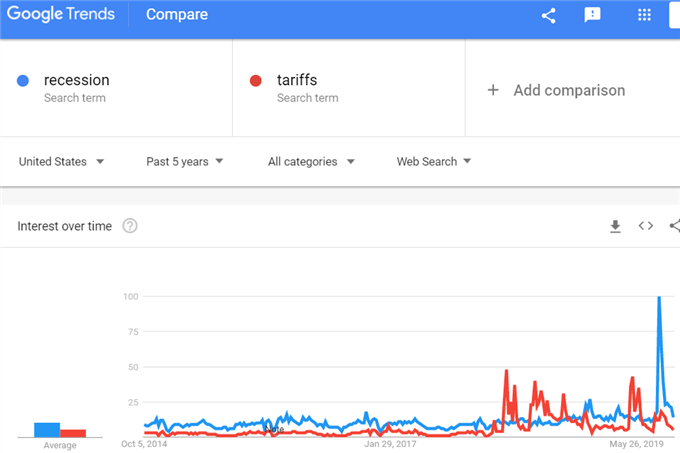The image size is (680, 453).
Task: Click the blue recession color dot
Action: (23, 81)
